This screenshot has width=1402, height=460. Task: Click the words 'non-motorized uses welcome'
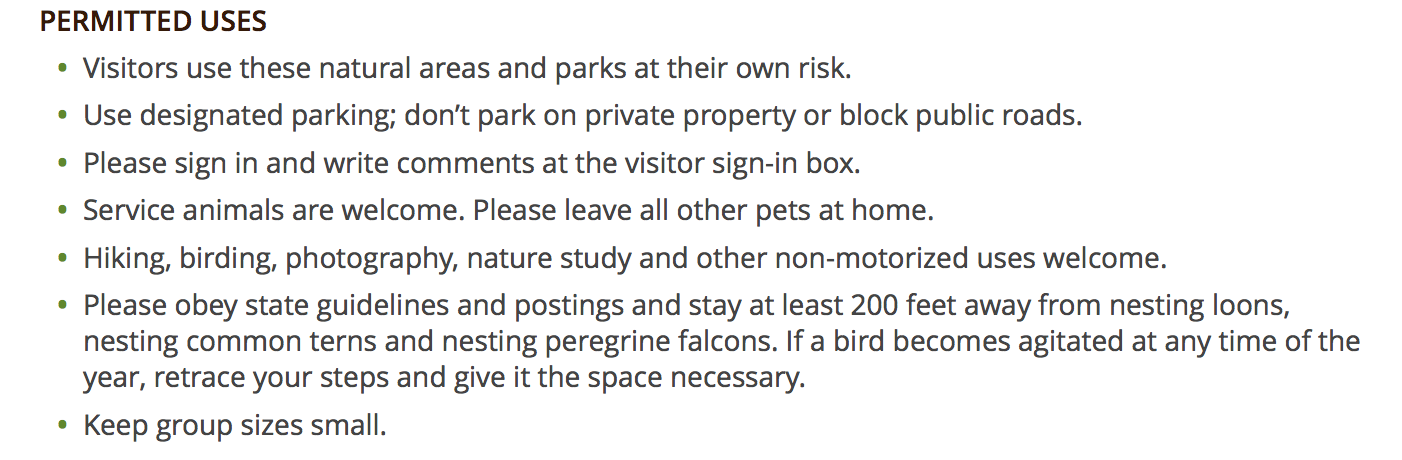(972, 260)
